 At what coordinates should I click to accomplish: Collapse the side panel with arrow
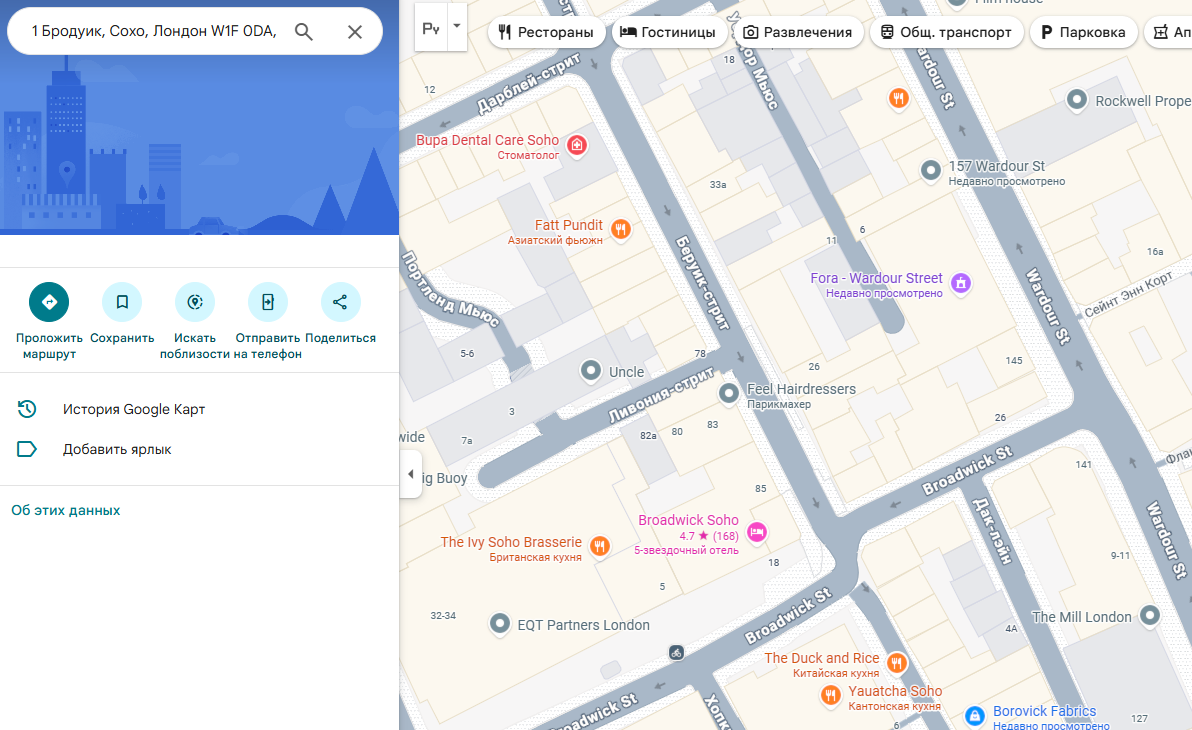pyautogui.click(x=410, y=474)
